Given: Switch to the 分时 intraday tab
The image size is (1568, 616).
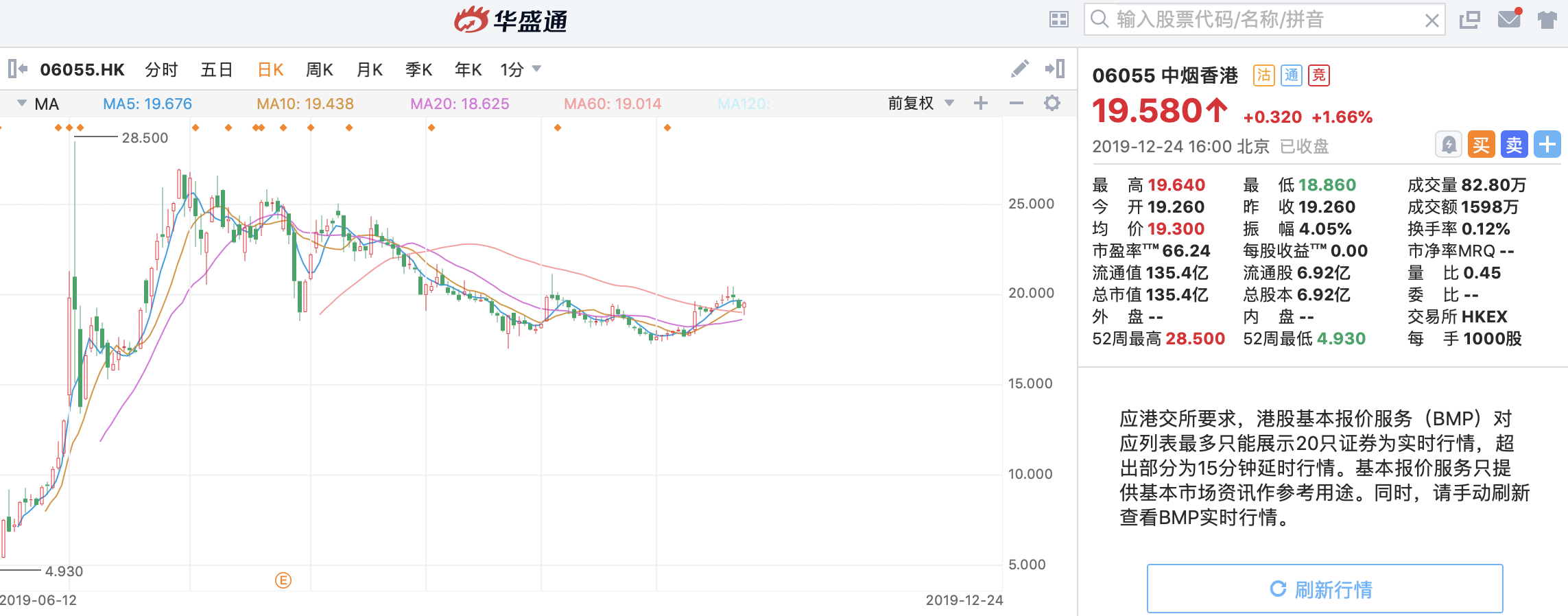Looking at the screenshot, I should coord(161,69).
